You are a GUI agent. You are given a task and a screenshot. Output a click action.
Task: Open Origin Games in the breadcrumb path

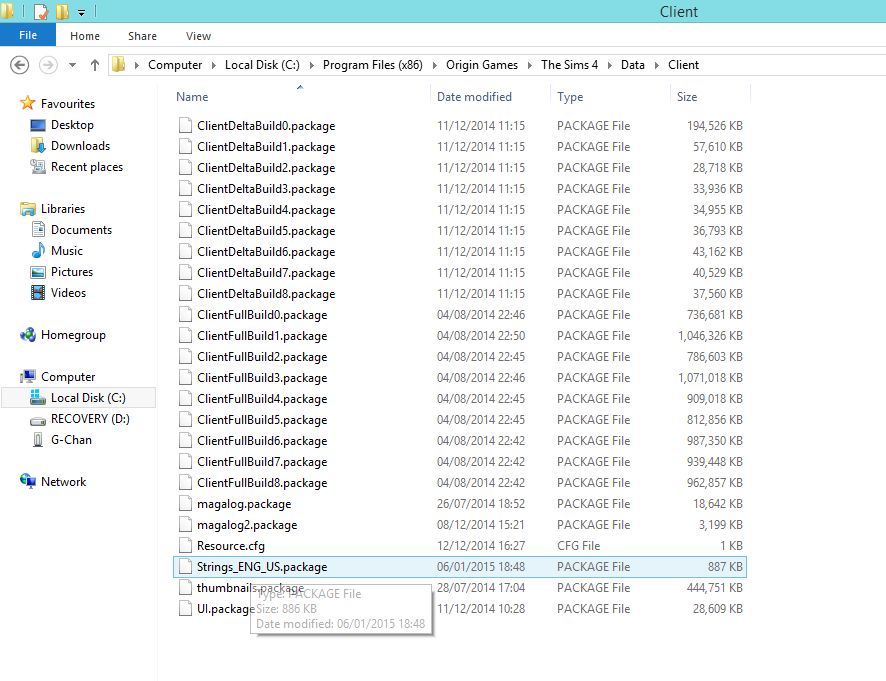(484, 64)
